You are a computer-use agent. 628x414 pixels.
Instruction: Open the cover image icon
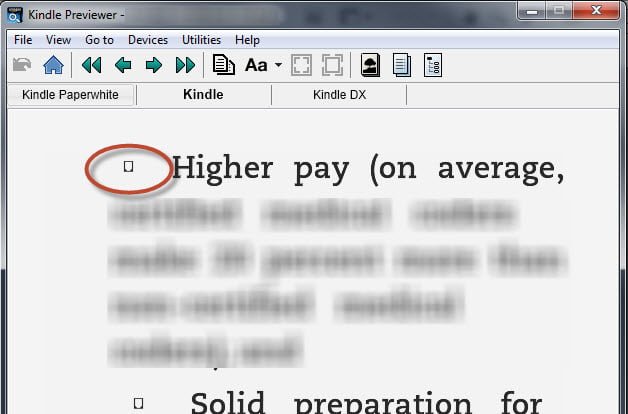[370, 65]
